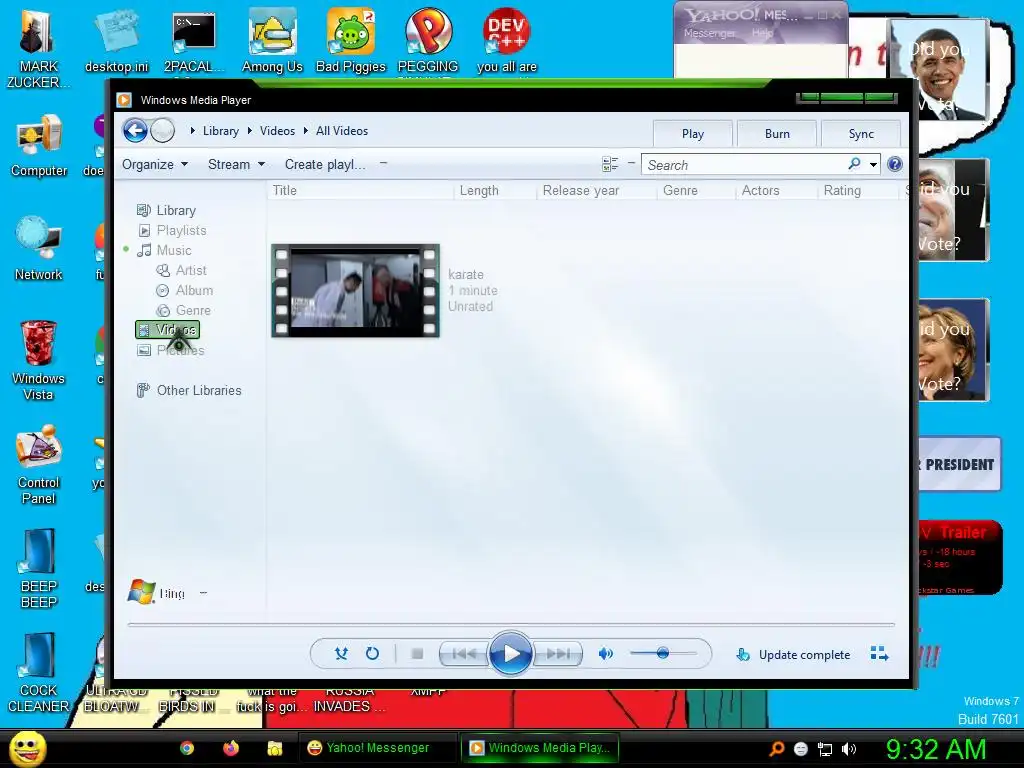Open the Play tab
Image resolution: width=1024 pixels, height=768 pixels.
click(693, 134)
